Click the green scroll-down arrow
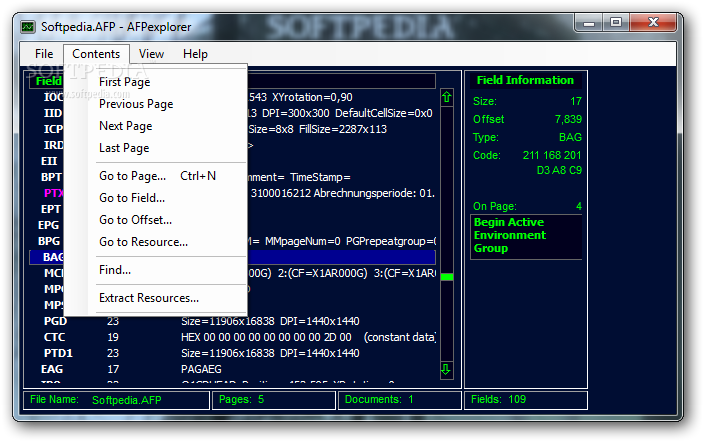 [446, 370]
